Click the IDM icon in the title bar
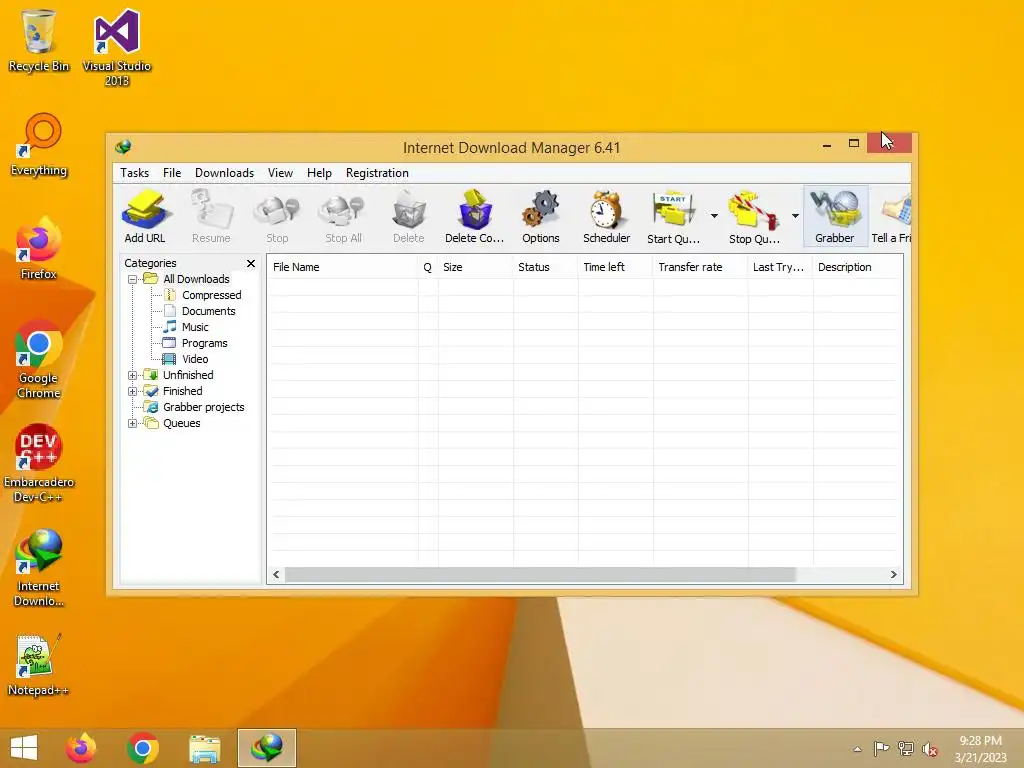Screen dimensions: 1024x768 [x=123, y=147]
